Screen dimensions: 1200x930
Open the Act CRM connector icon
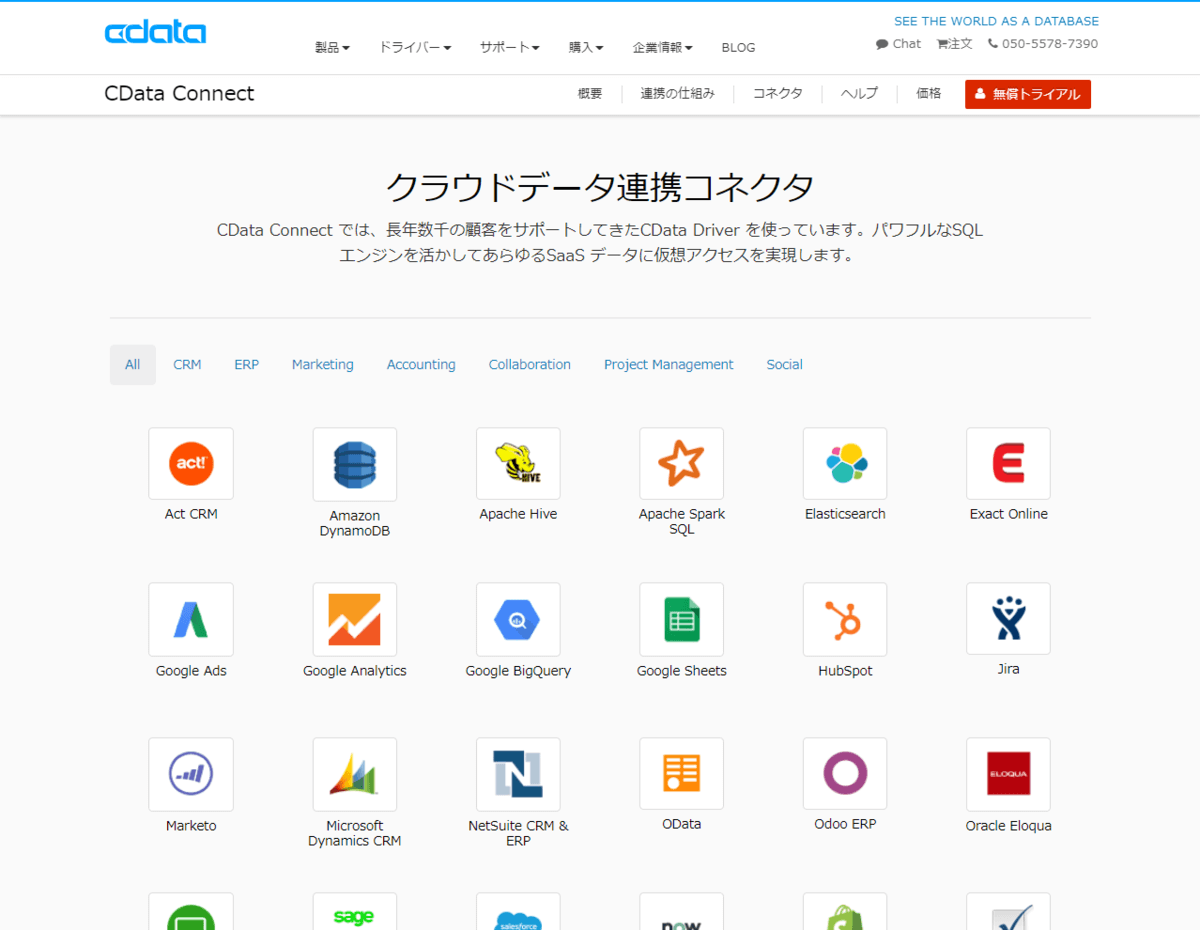point(191,464)
